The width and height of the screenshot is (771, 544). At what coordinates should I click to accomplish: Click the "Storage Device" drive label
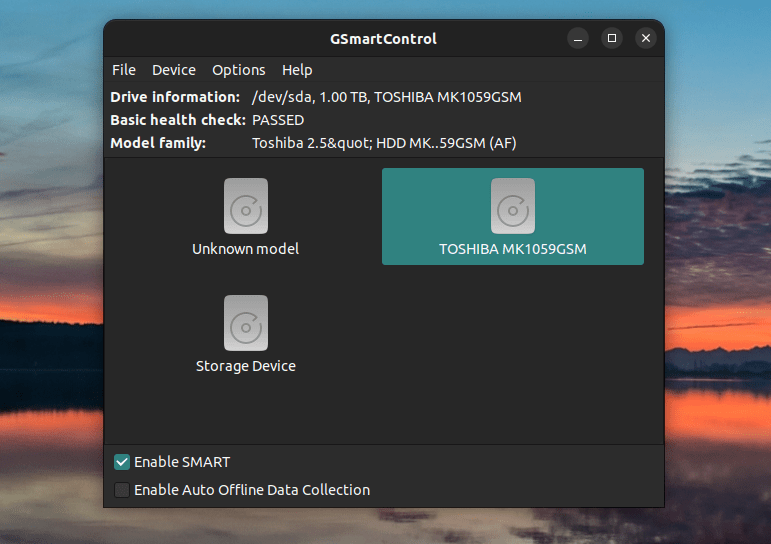click(x=246, y=366)
